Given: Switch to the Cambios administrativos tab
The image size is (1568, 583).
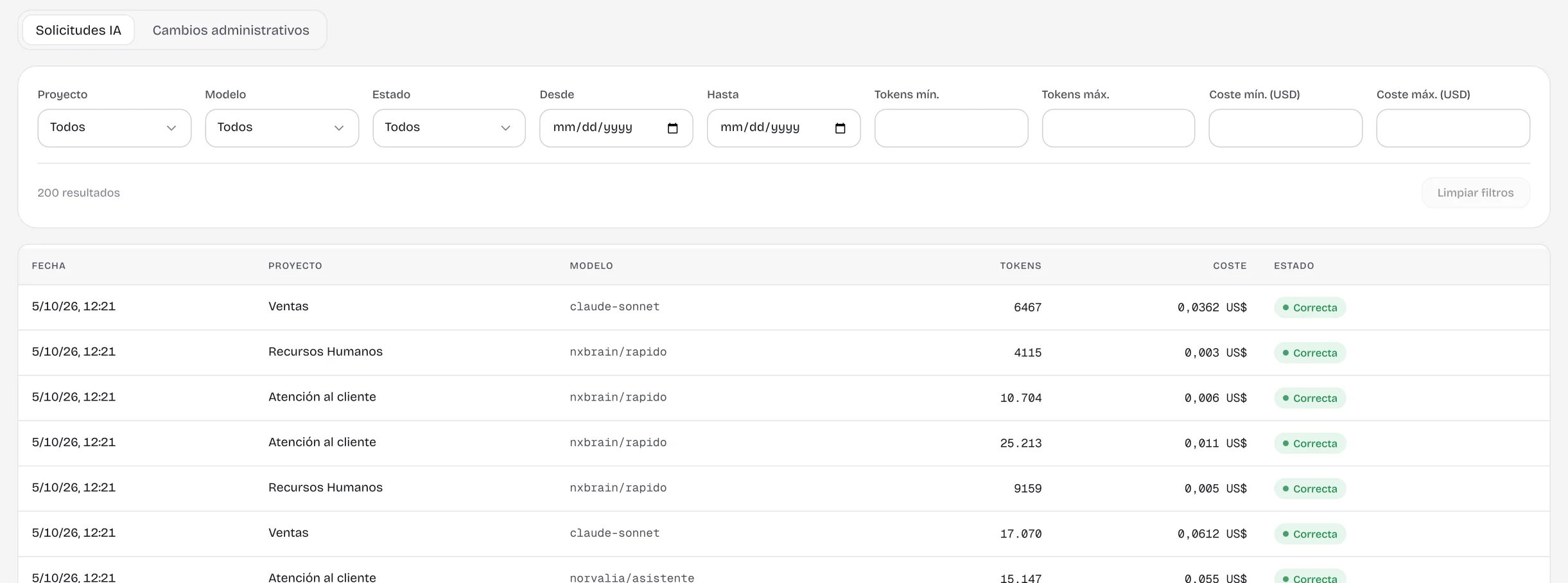Looking at the screenshot, I should [x=231, y=30].
